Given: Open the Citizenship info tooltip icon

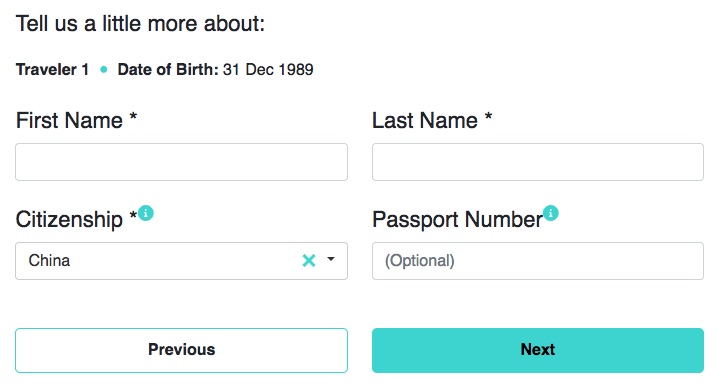Looking at the screenshot, I should point(145,213).
